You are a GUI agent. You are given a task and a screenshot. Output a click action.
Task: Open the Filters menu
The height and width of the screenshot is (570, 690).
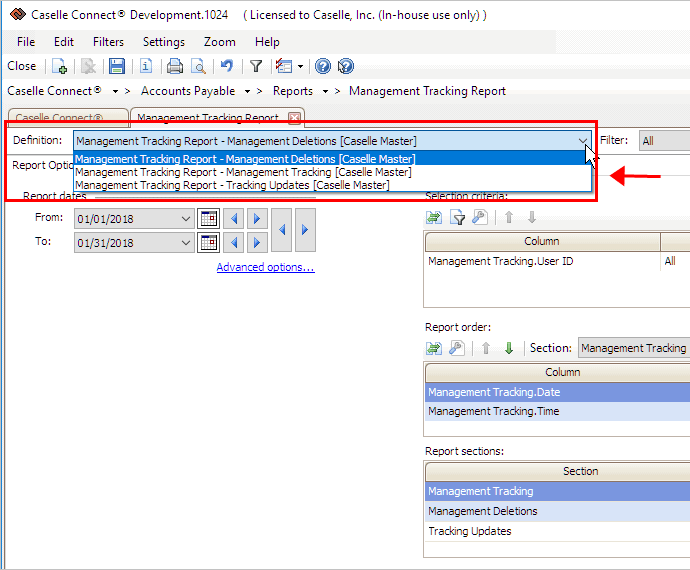point(108,42)
